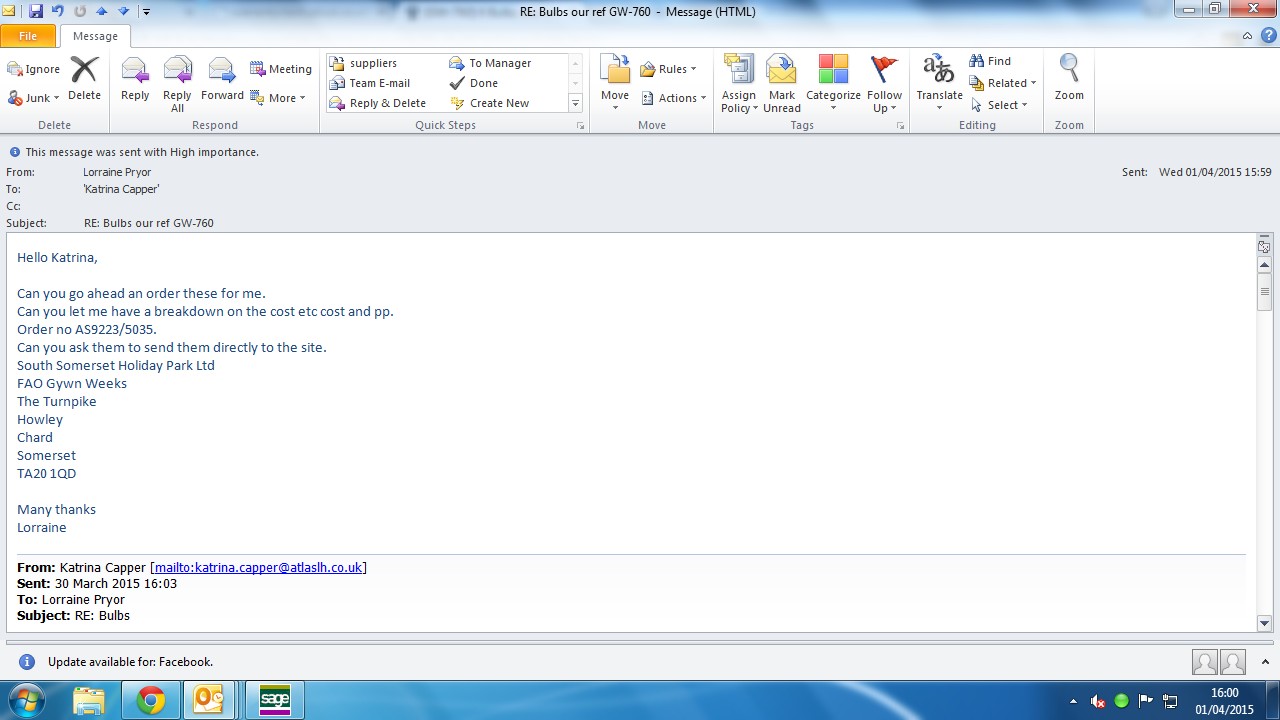Open Assign Policy menu
Image resolution: width=1280 pixels, height=720 pixels.
(x=739, y=84)
